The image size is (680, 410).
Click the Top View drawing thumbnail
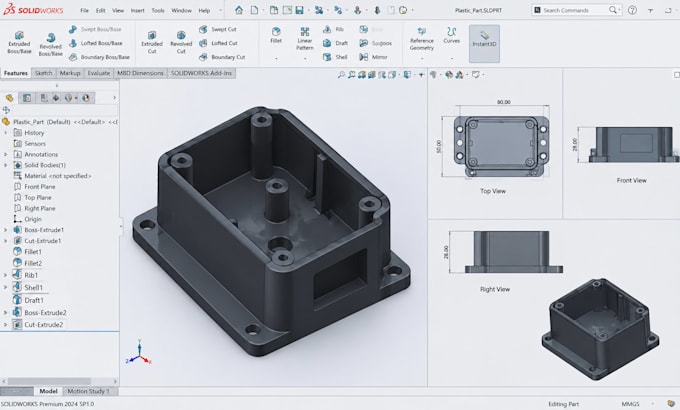(501, 146)
